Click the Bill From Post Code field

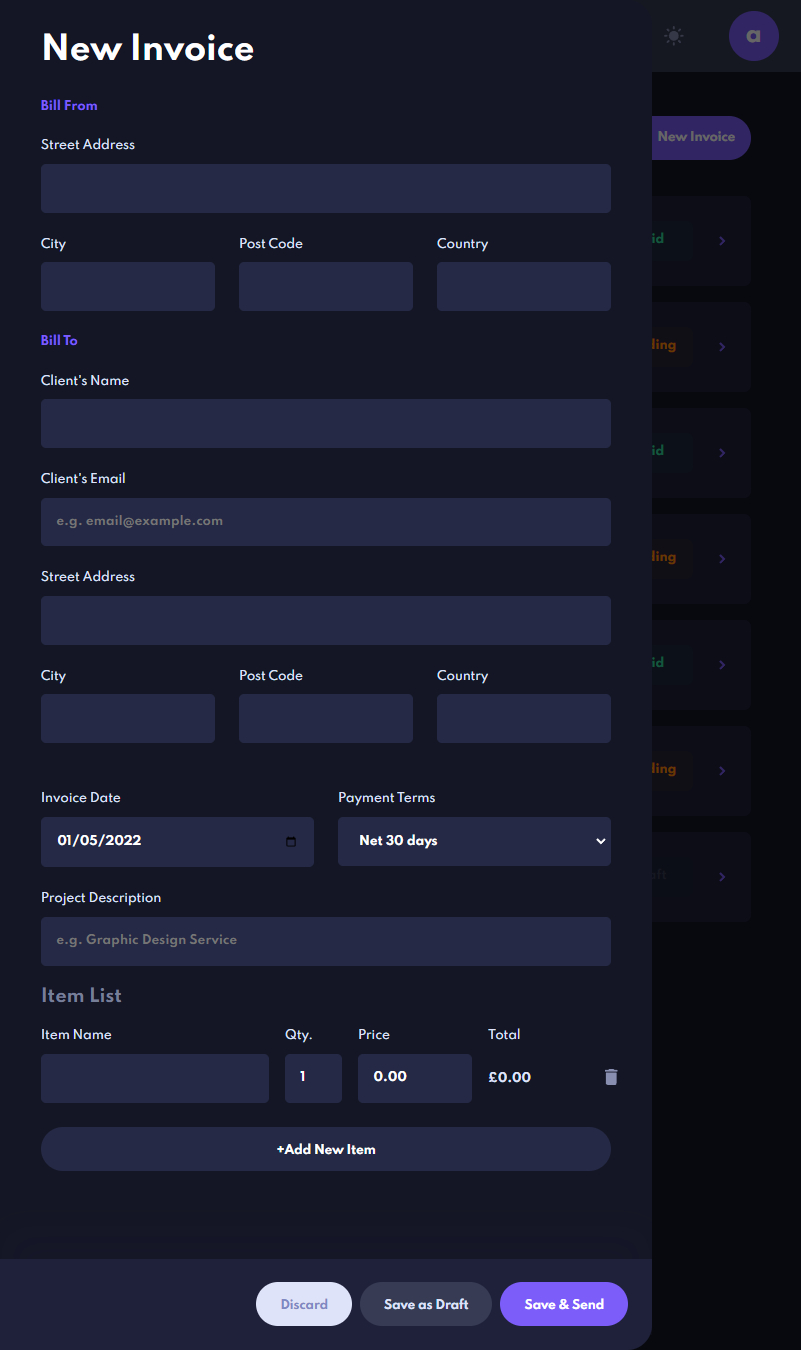[325, 286]
